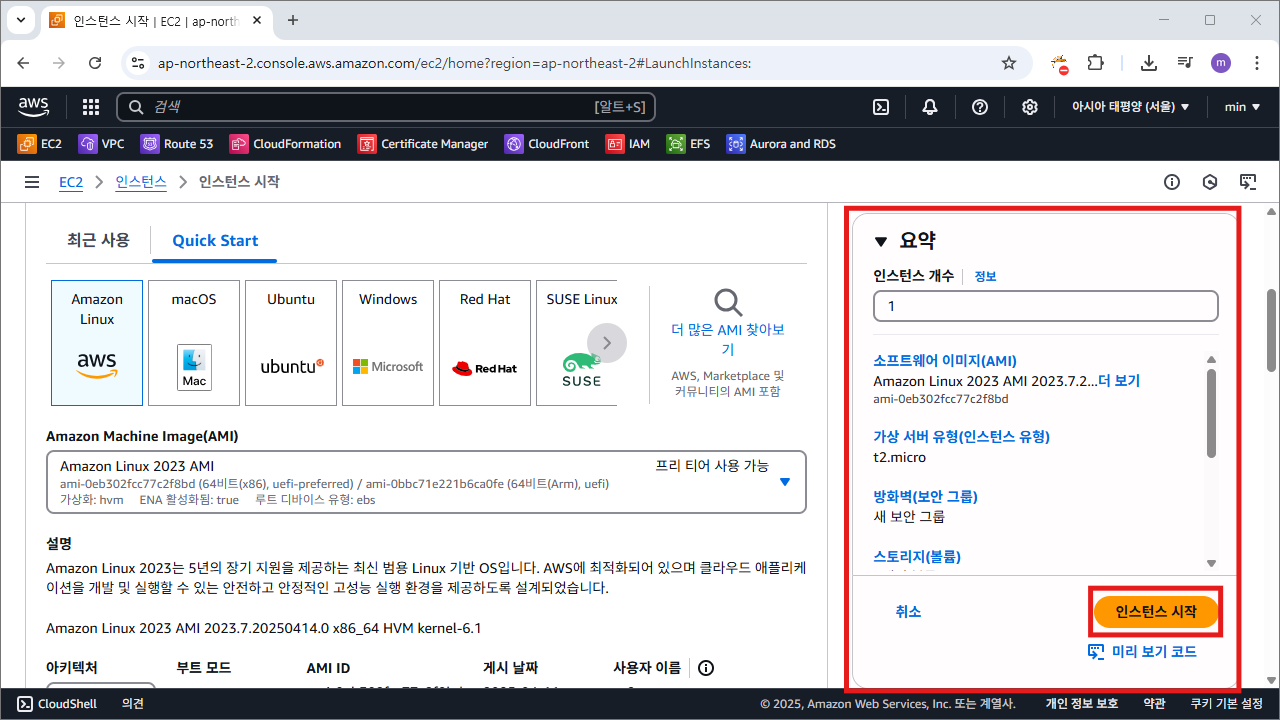Open the 소프트웨어 이미지(AMI) summary link
The width and height of the screenshot is (1280, 720).
[x=945, y=361]
